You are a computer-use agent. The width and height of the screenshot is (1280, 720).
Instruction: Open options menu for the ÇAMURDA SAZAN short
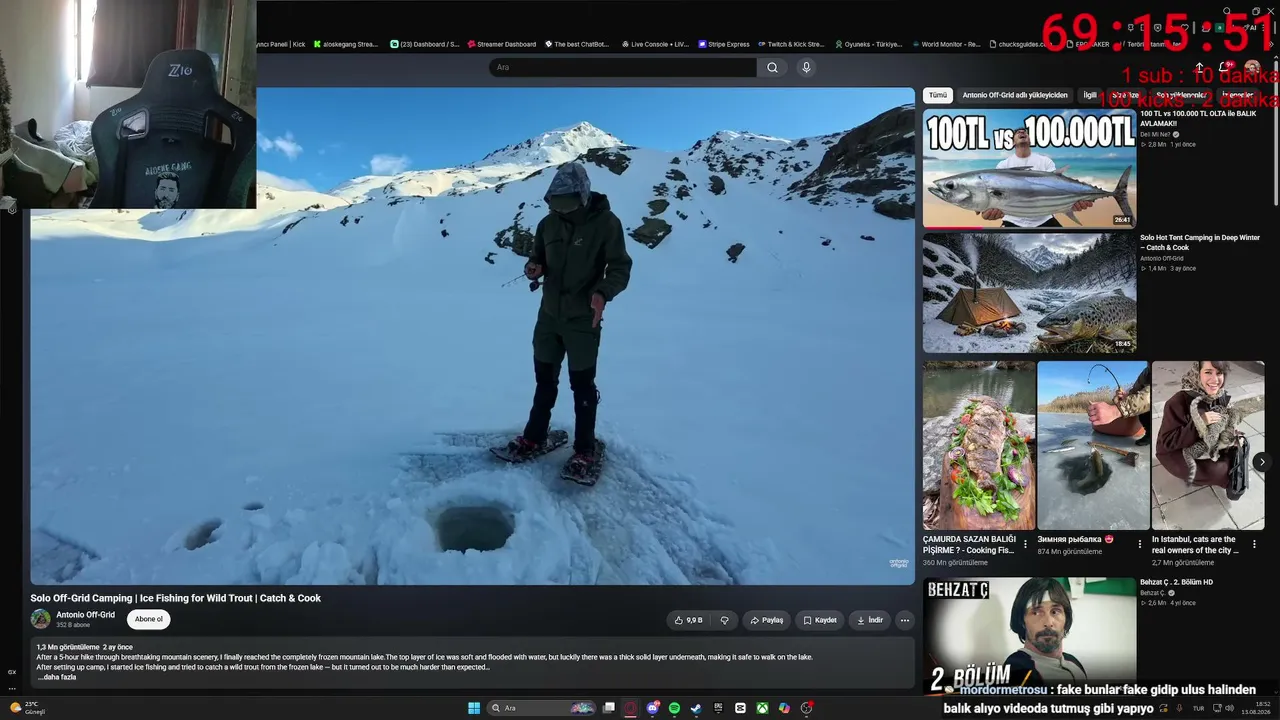tap(1025, 544)
